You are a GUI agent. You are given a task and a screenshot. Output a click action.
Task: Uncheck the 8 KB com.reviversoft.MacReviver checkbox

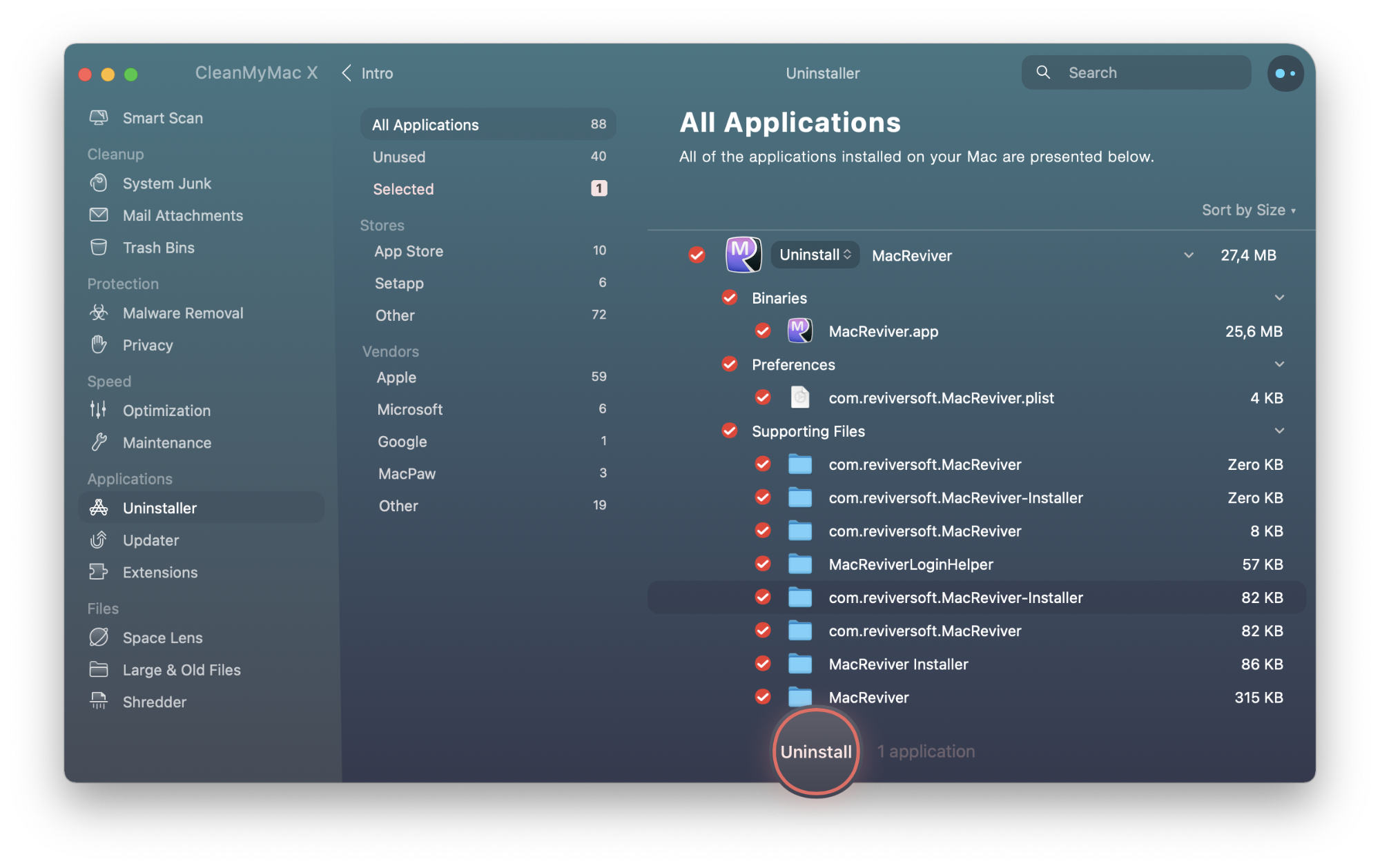[762, 531]
